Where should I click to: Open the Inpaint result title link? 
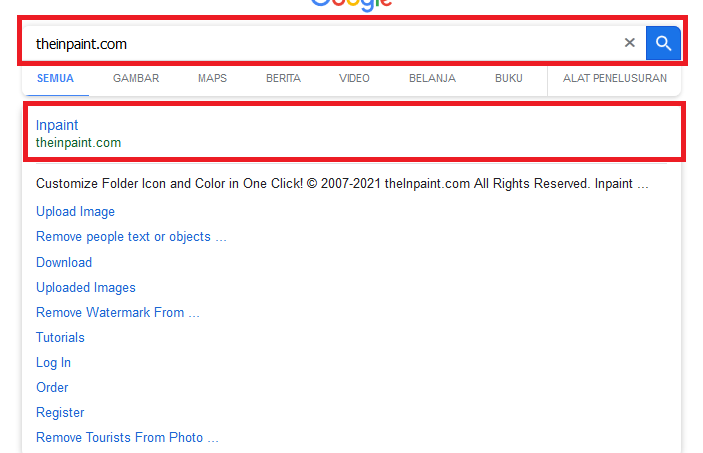(x=57, y=125)
